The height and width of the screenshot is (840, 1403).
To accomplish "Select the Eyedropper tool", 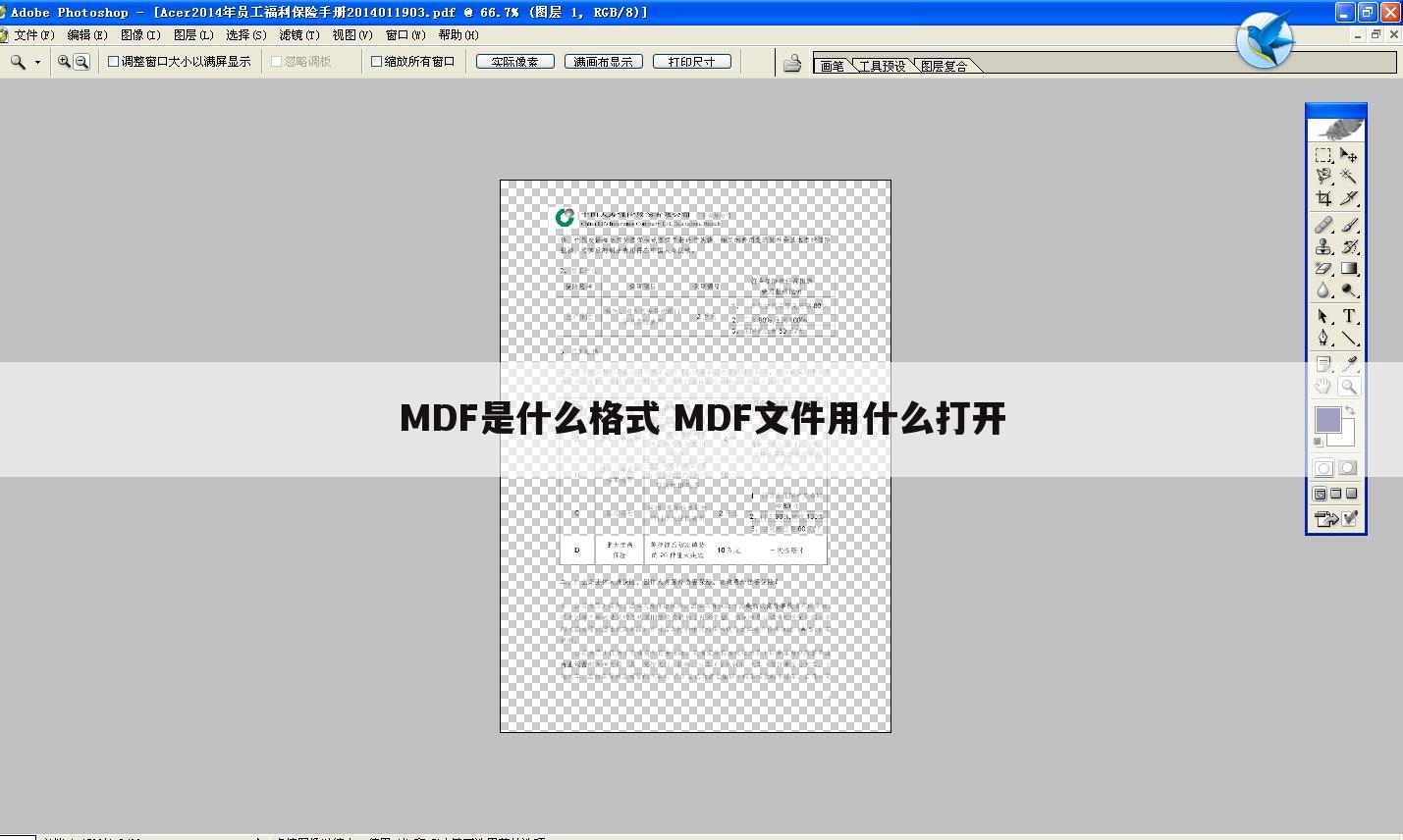I will tap(1349, 364).
